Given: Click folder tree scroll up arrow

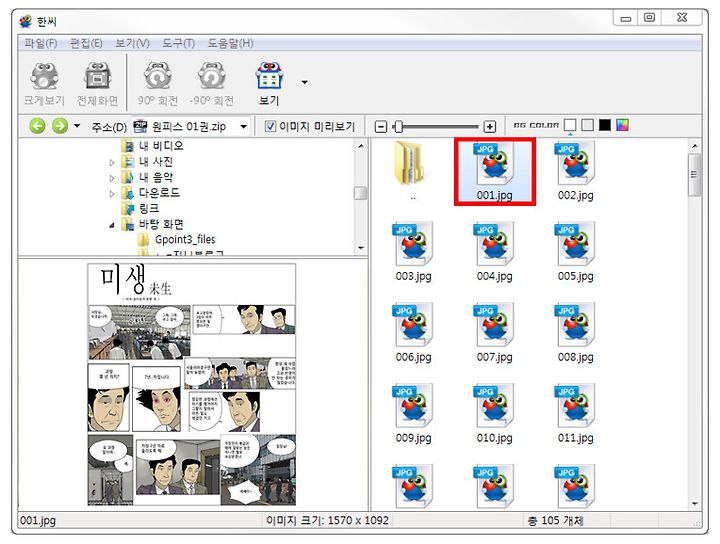Looking at the screenshot, I should (361, 146).
